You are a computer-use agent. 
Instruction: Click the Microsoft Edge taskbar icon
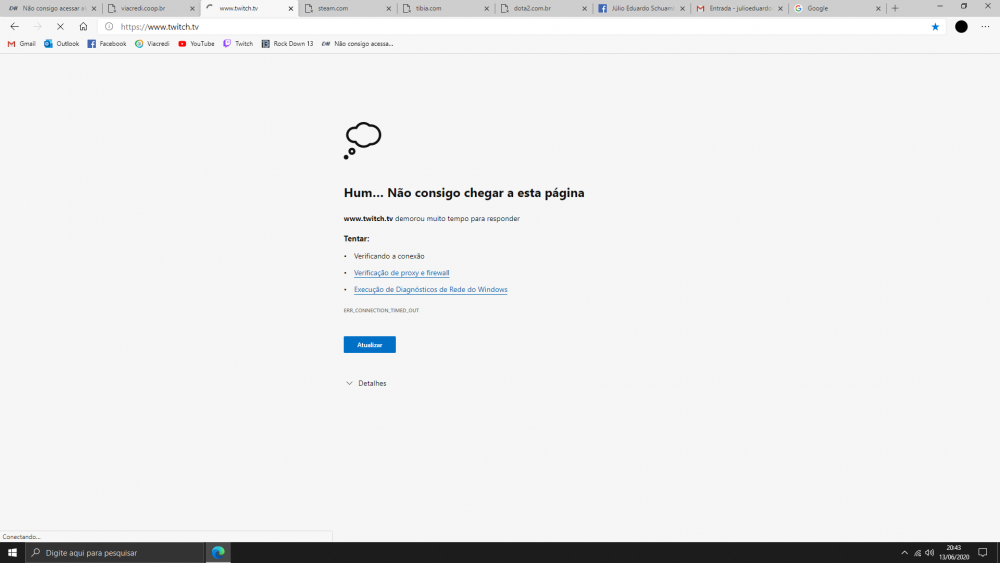click(218, 552)
